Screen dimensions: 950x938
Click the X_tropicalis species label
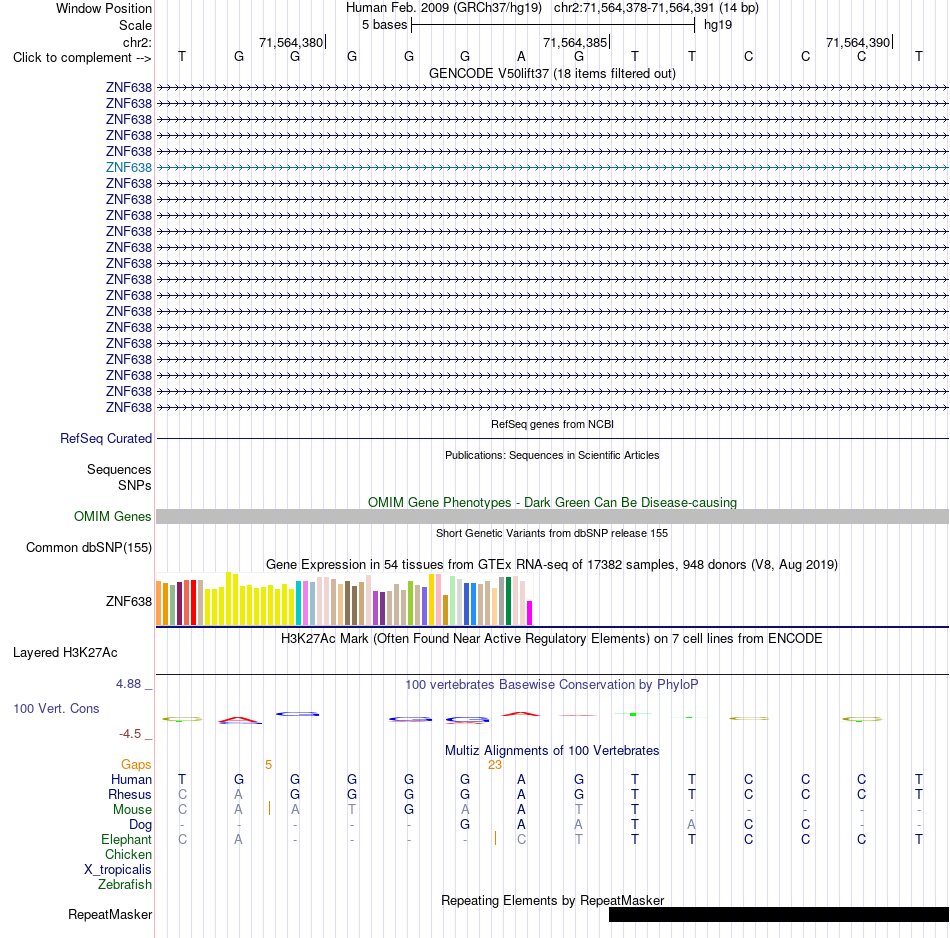118,870
